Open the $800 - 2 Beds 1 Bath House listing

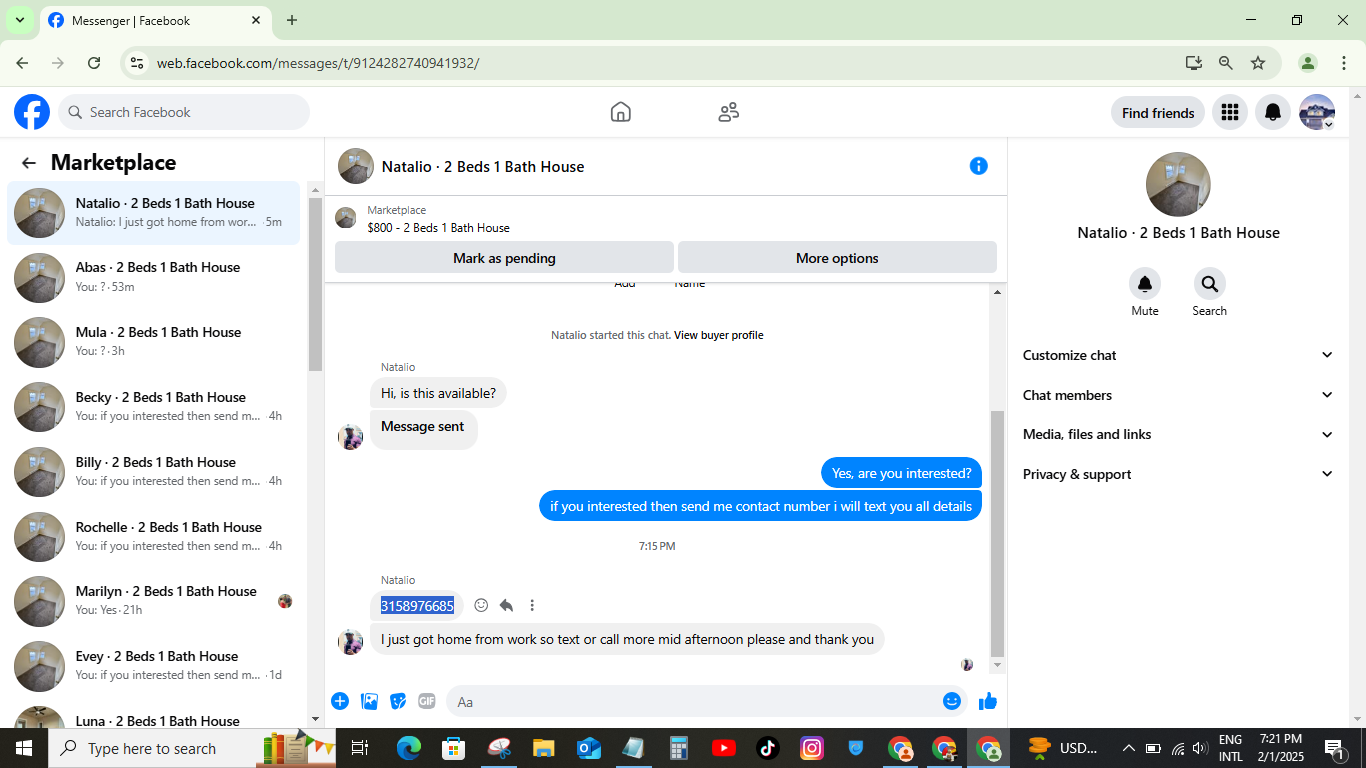pos(438,228)
